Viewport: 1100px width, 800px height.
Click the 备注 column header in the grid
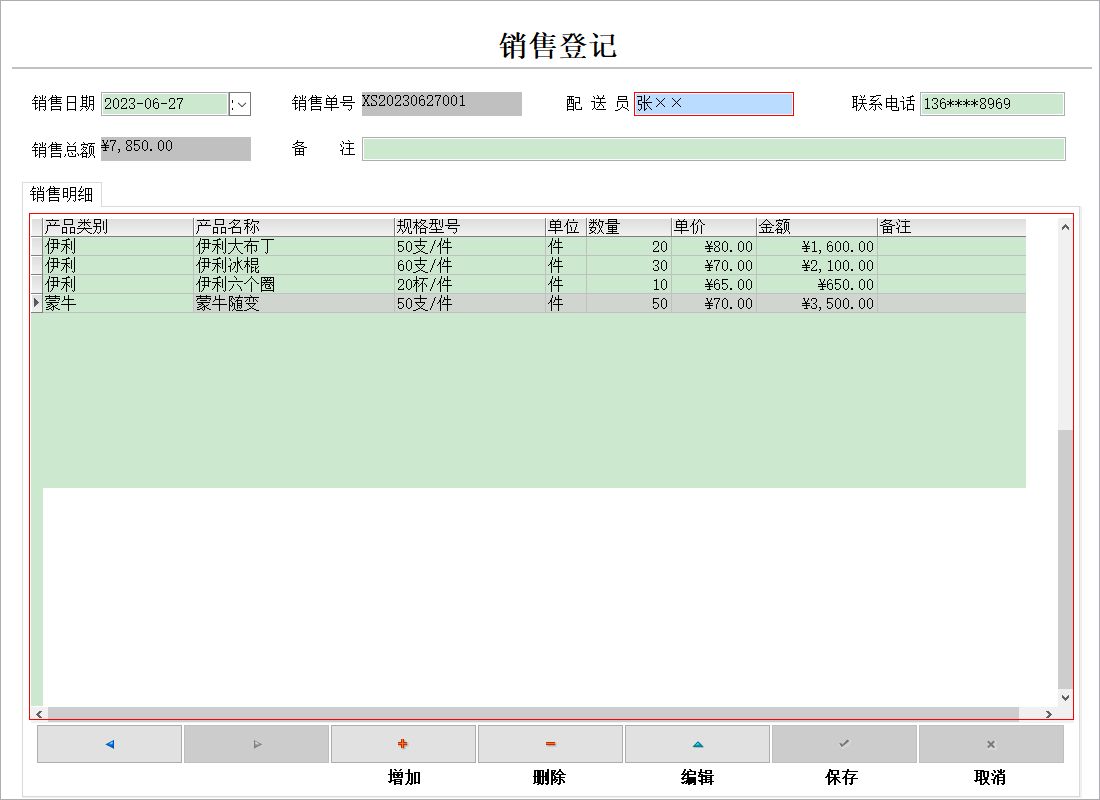(951, 227)
